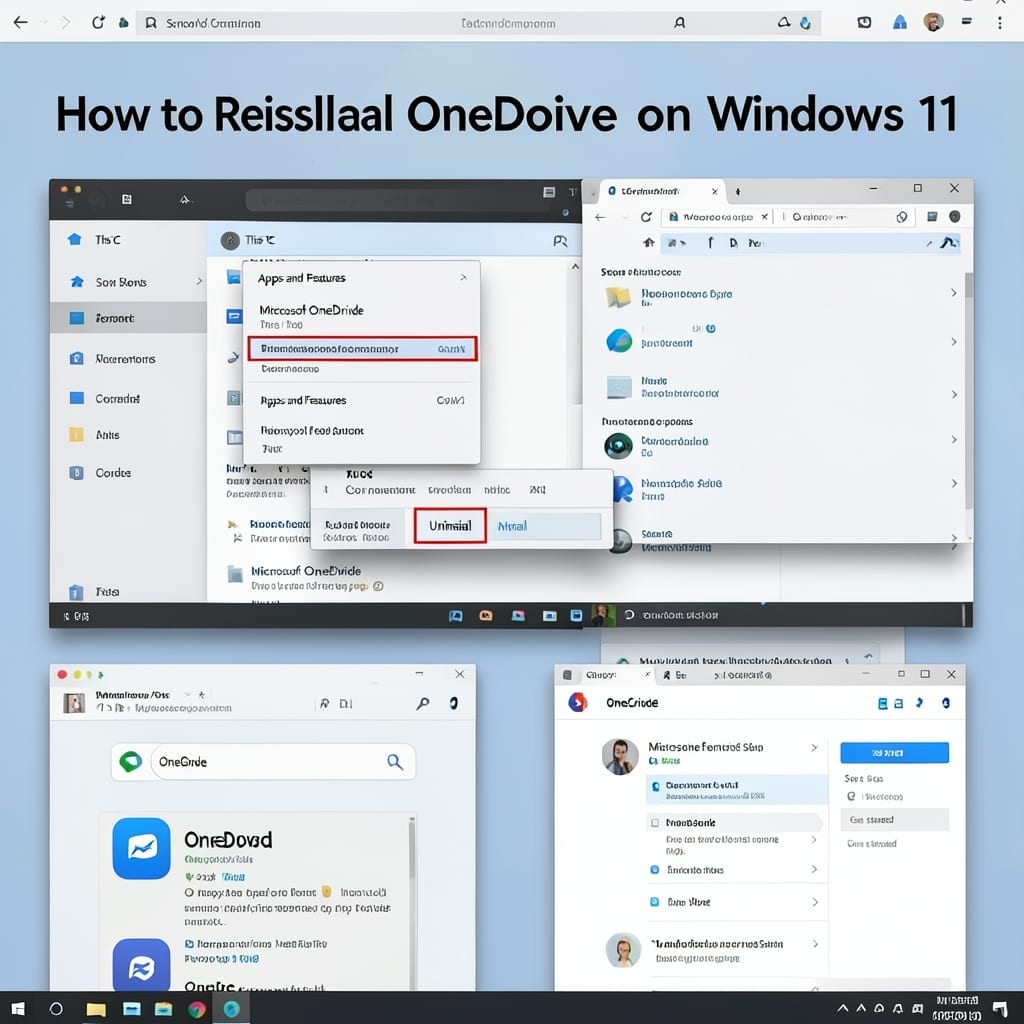This screenshot has height=1024, width=1024.
Task: Click the search icon in the 'This C' header
Action: (560, 241)
